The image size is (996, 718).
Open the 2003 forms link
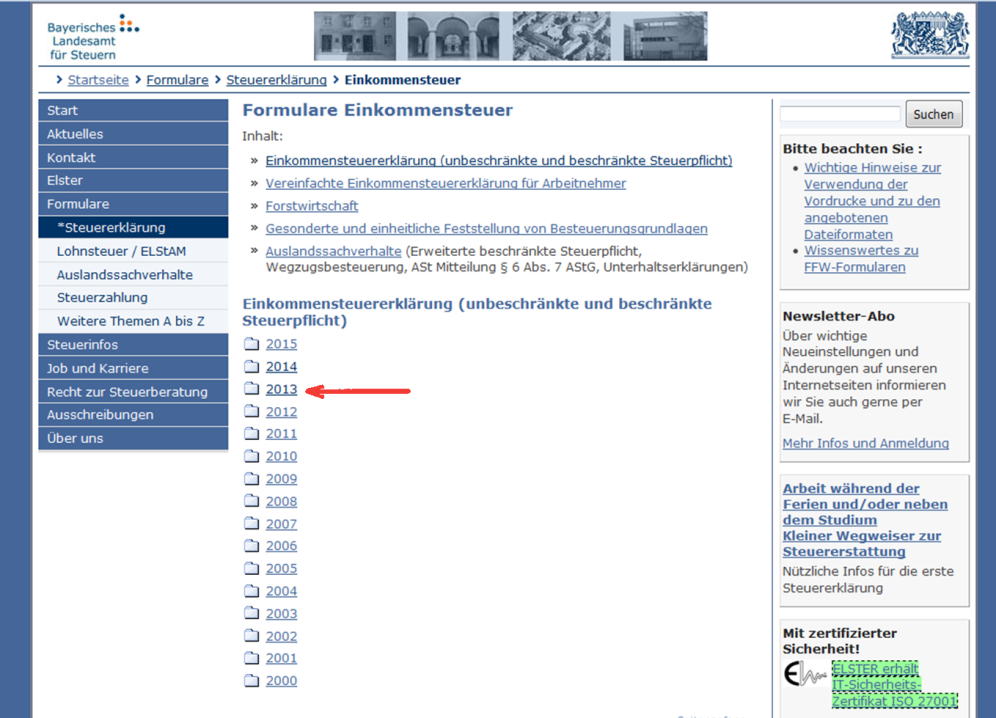pyautogui.click(x=281, y=614)
